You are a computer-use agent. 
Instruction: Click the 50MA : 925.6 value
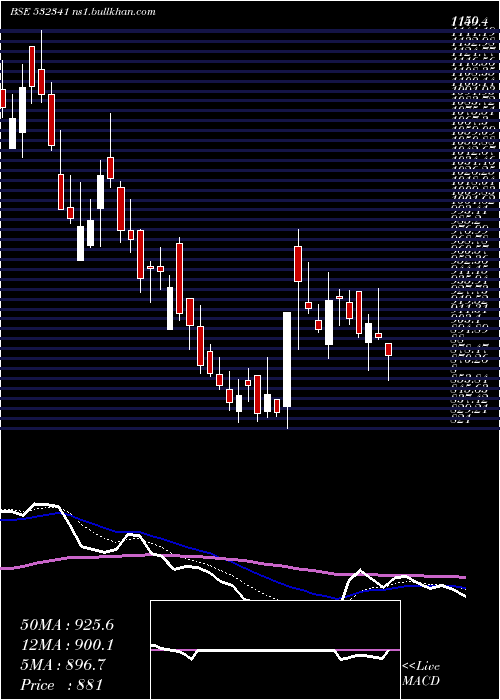[x=67, y=625]
